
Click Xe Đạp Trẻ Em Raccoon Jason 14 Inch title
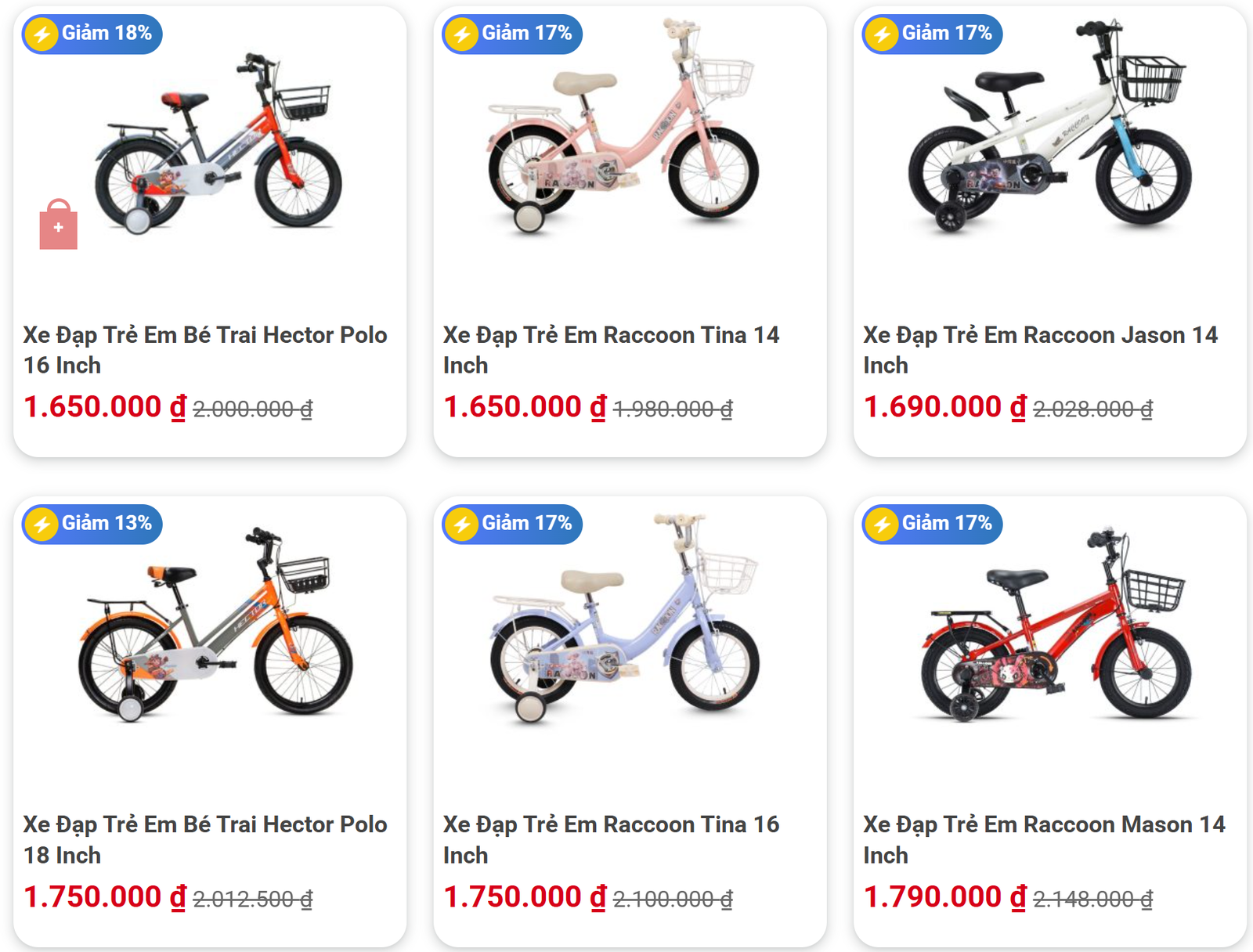(1040, 350)
